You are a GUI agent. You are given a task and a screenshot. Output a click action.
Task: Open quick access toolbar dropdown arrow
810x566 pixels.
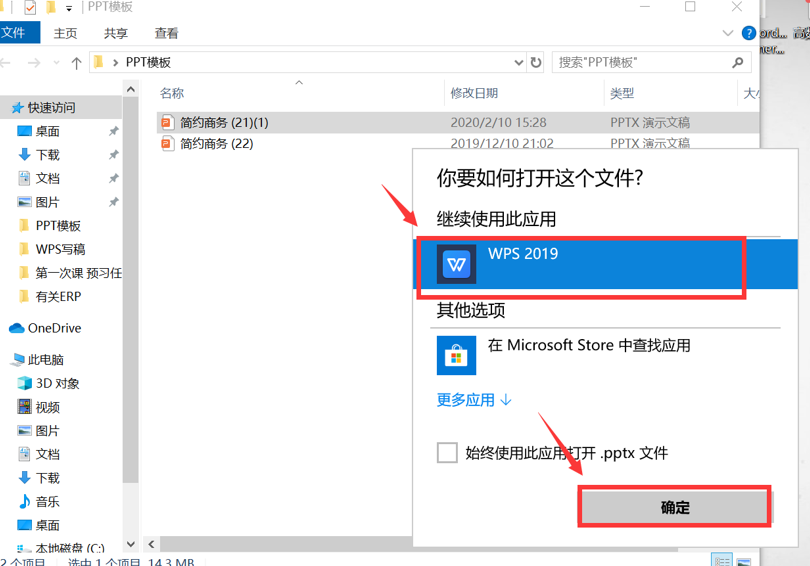69,8
